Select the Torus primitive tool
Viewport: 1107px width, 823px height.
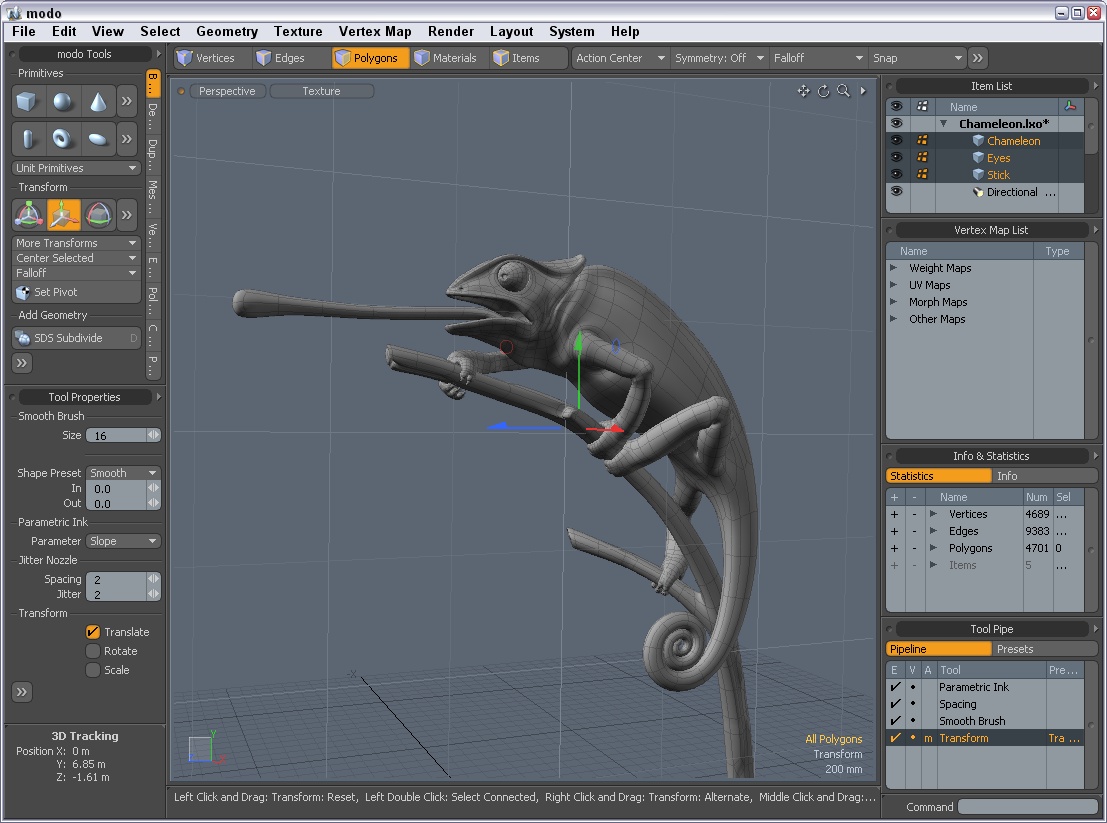tap(62, 139)
